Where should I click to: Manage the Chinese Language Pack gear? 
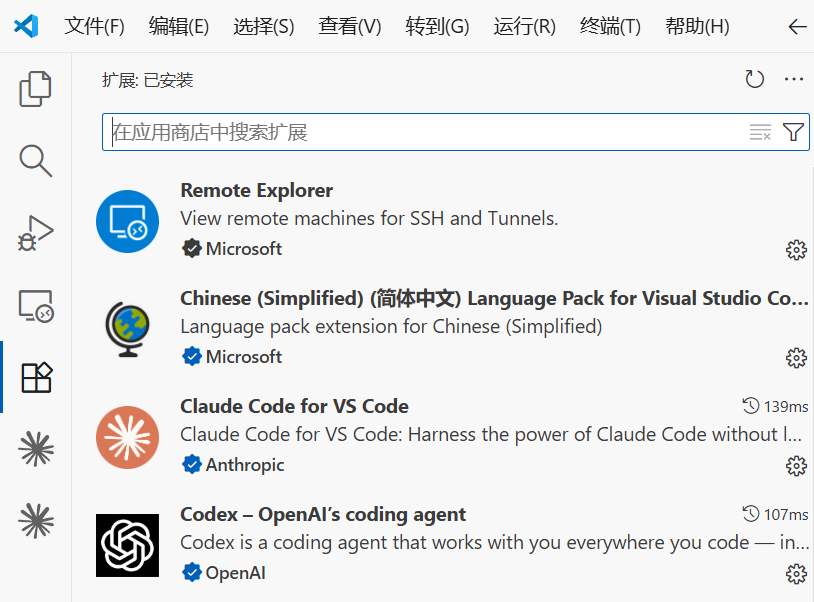(796, 358)
